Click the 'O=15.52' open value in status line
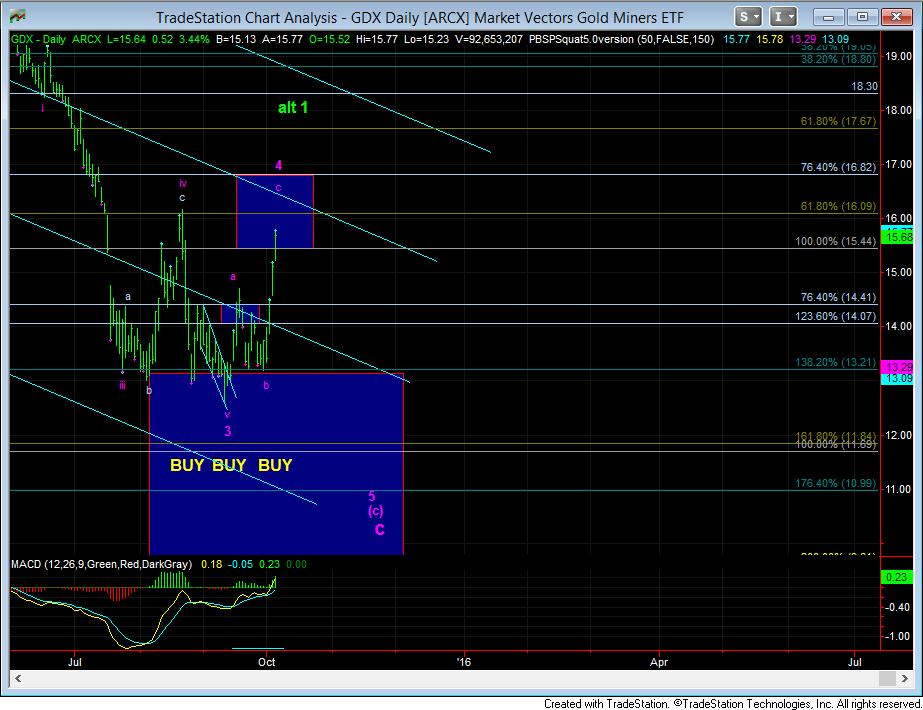Viewport: 923px width, 710px height. [x=330, y=39]
